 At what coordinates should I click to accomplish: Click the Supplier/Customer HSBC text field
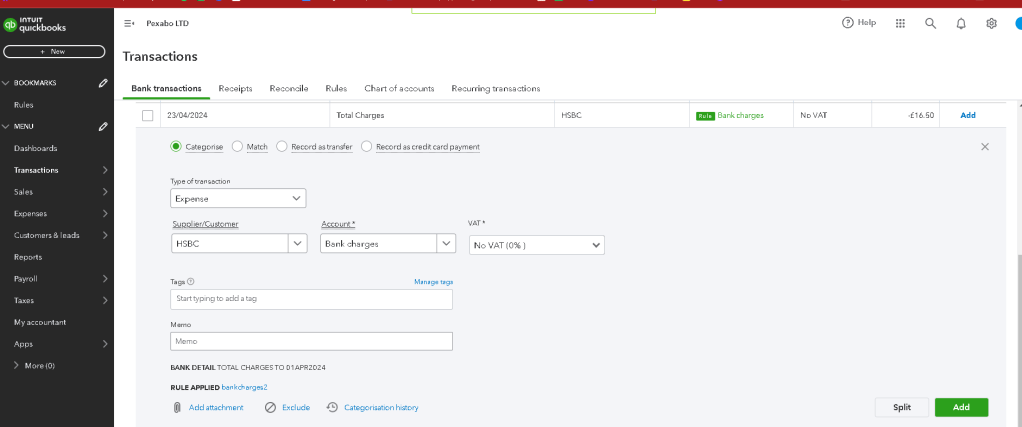(x=229, y=243)
